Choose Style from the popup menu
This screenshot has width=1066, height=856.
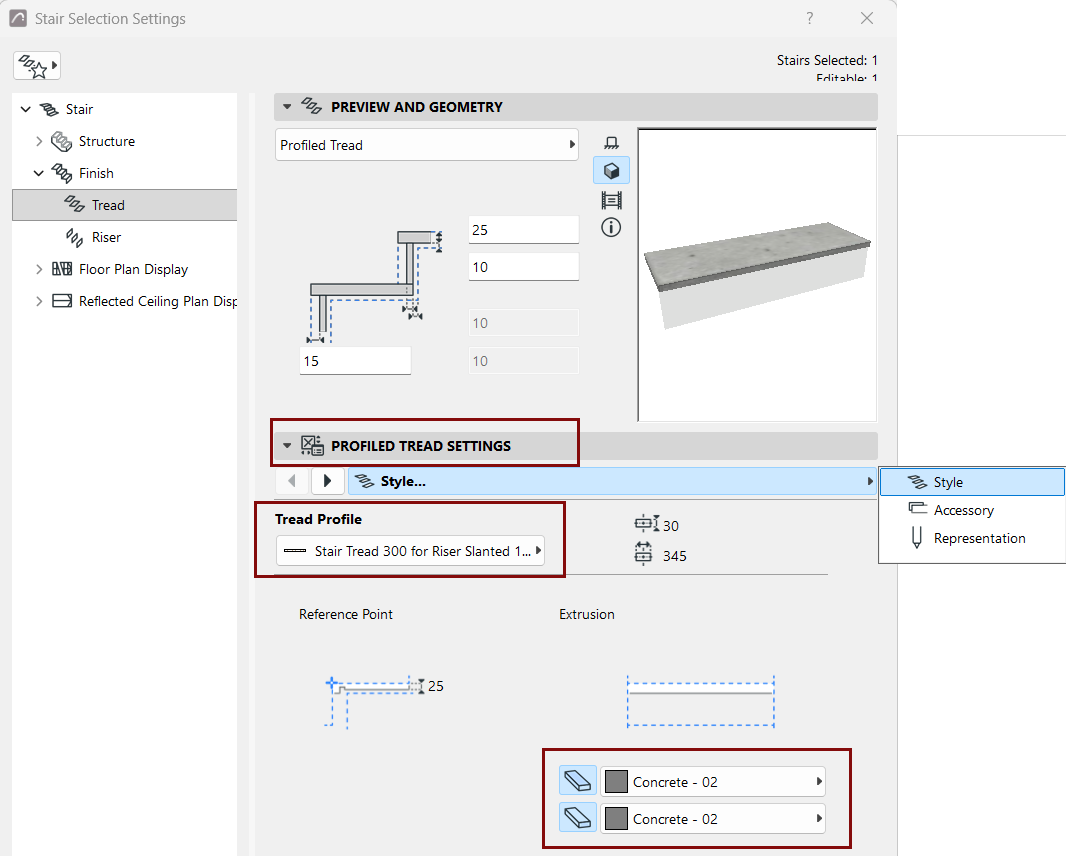pos(972,482)
